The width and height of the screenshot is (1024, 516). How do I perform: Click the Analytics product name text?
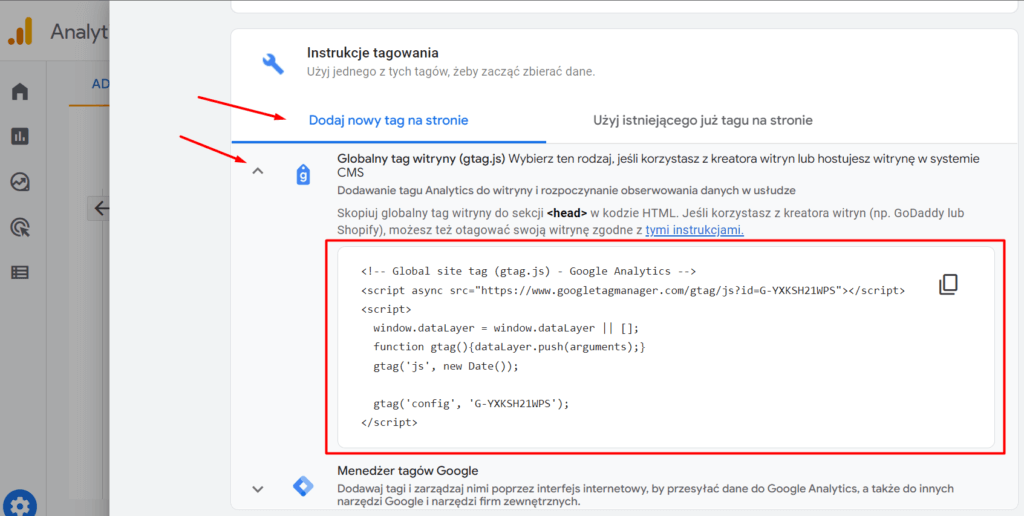pyautogui.click(x=79, y=31)
